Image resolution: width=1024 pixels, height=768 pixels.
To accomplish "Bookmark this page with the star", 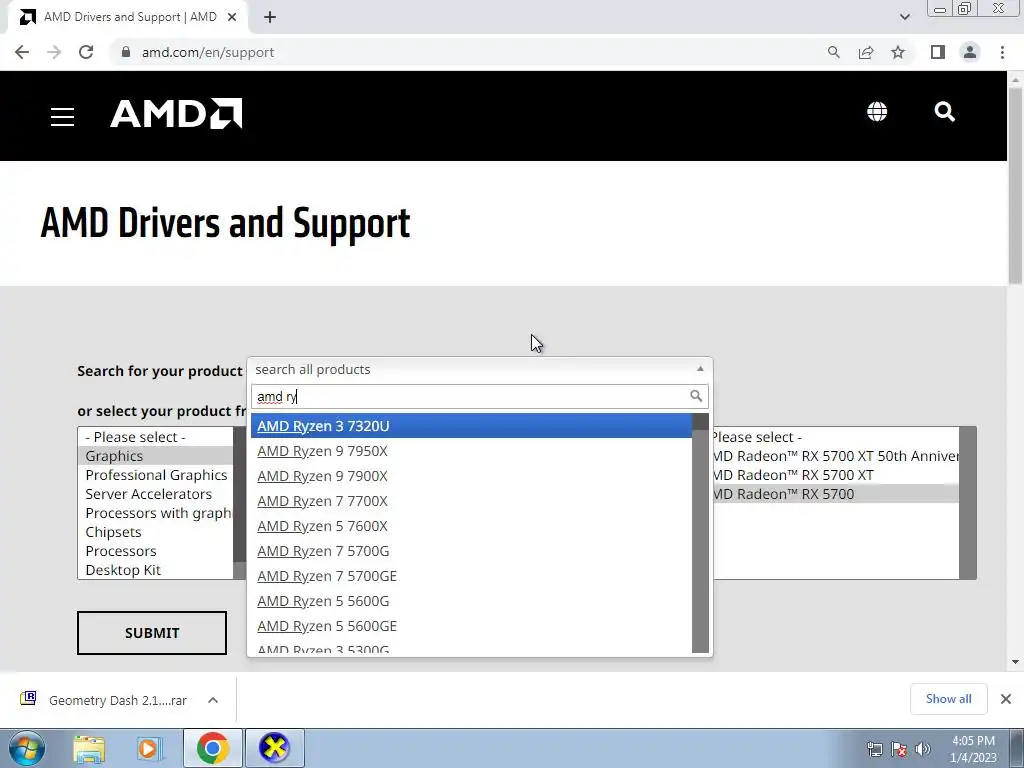I will coord(898,52).
